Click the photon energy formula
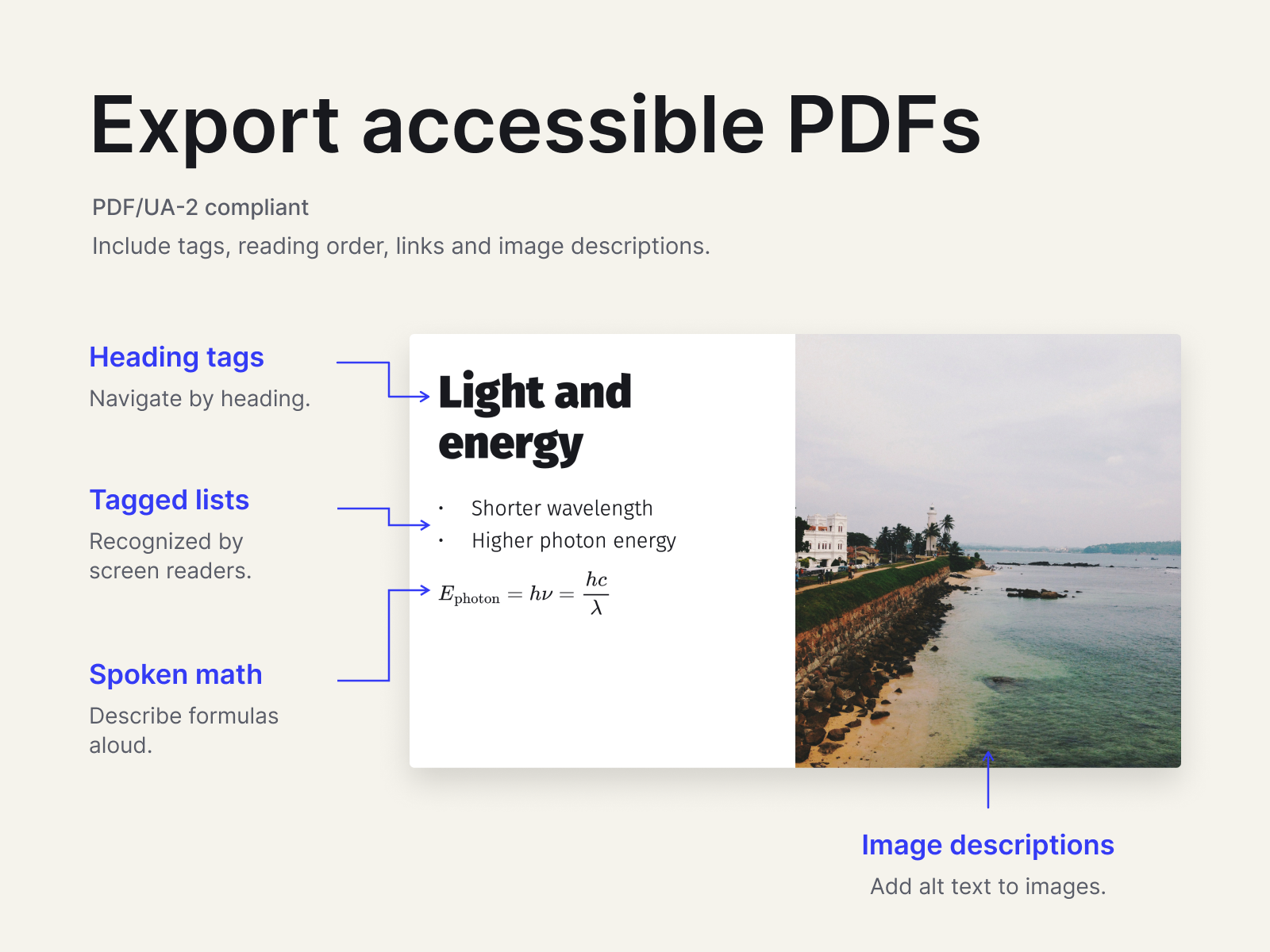The image size is (1270, 952). pos(524,593)
